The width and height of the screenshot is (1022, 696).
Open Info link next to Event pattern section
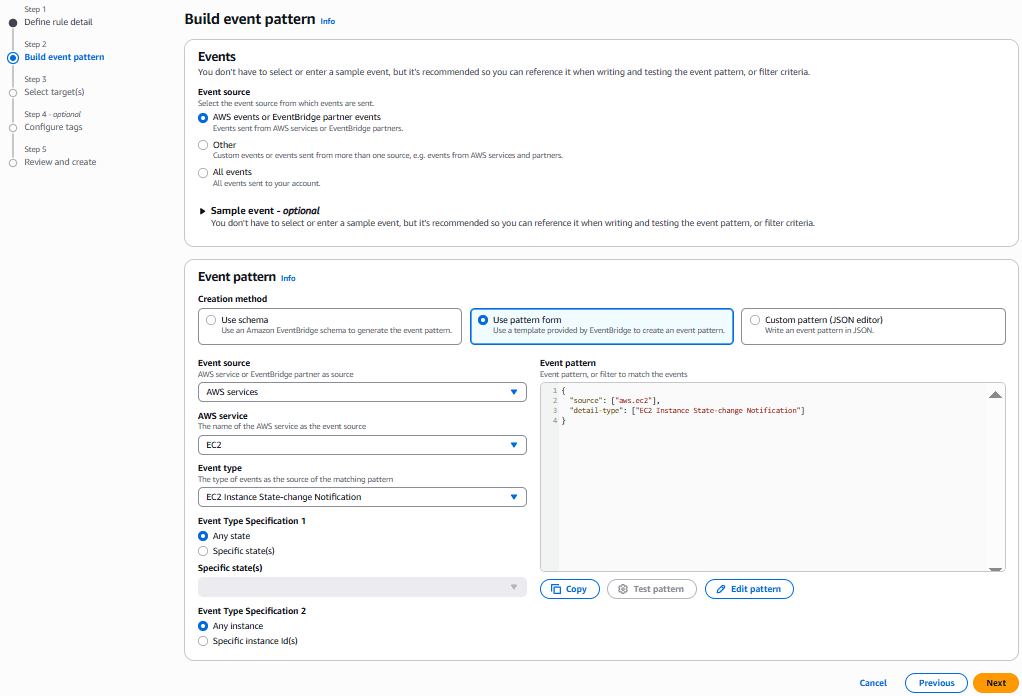pos(288,278)
